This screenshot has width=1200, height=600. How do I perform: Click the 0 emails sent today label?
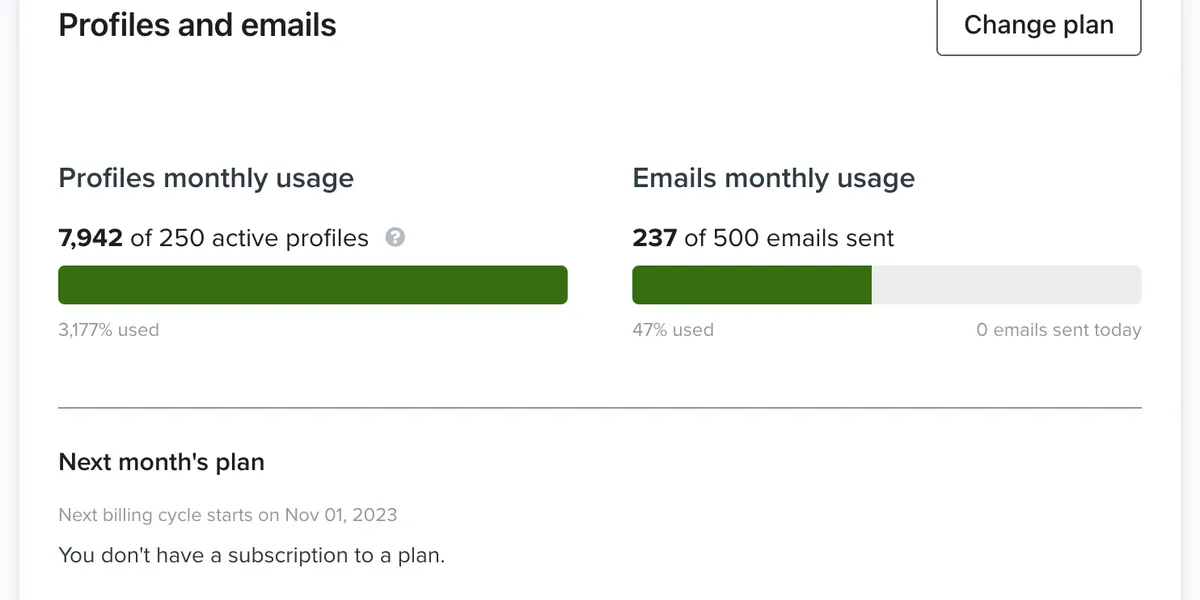1059,330
